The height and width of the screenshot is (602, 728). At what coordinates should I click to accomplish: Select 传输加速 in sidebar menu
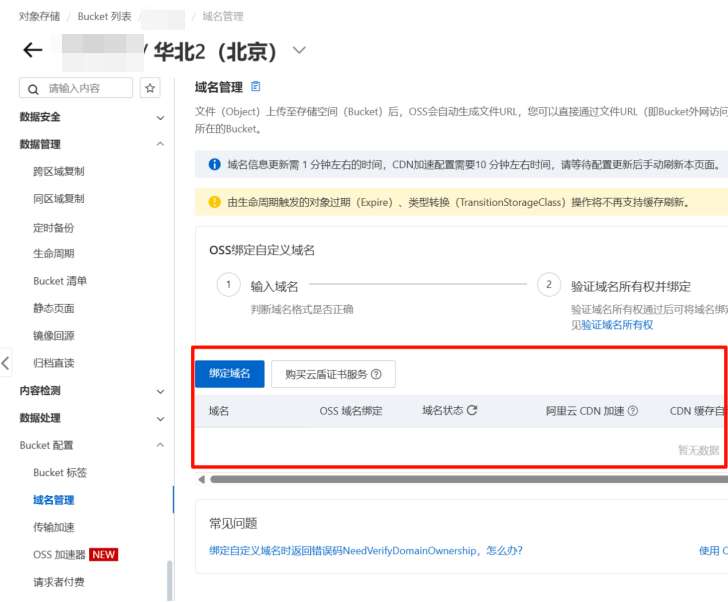coord(54,527)
